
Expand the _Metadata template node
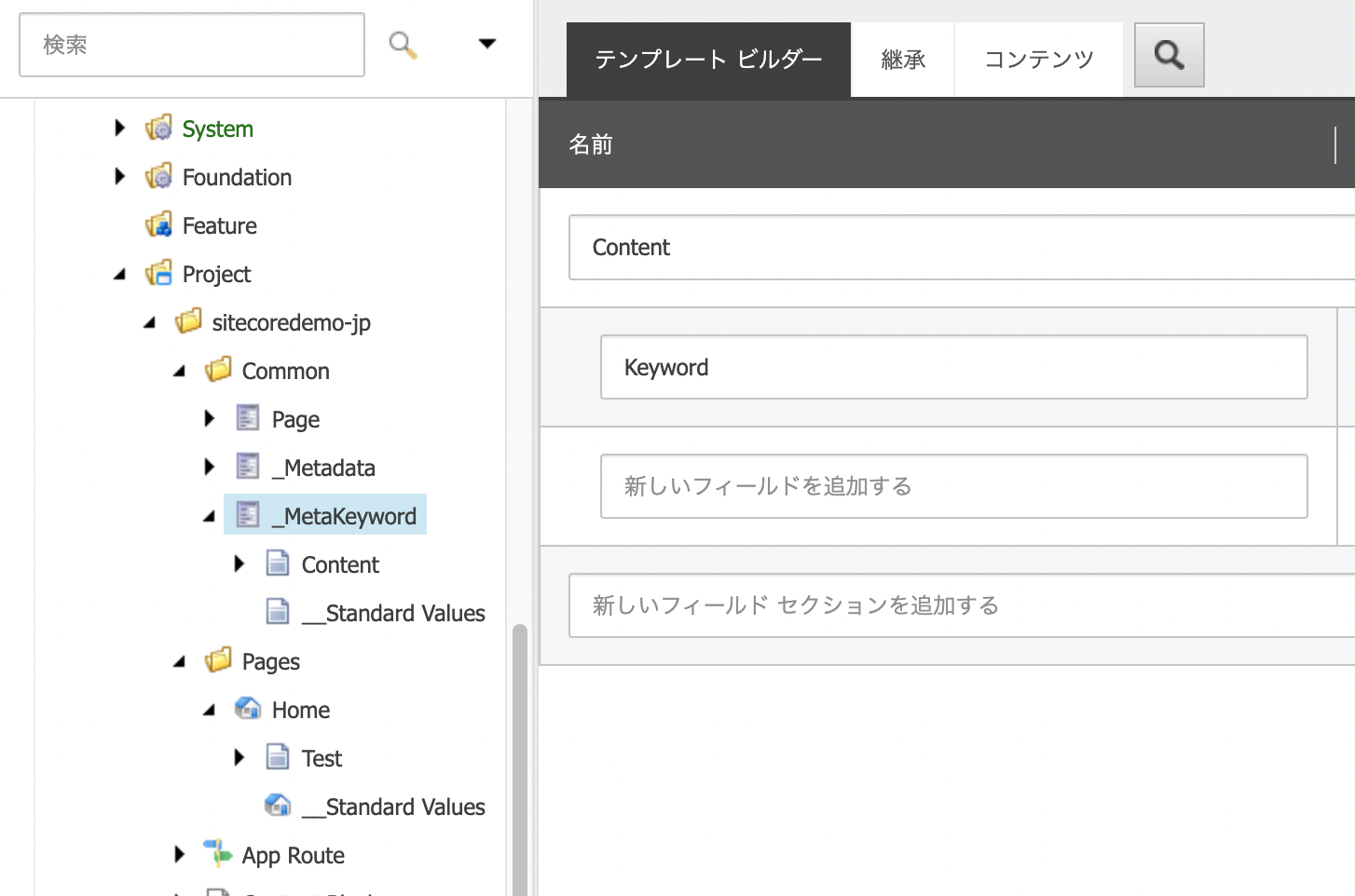[209, 467]
